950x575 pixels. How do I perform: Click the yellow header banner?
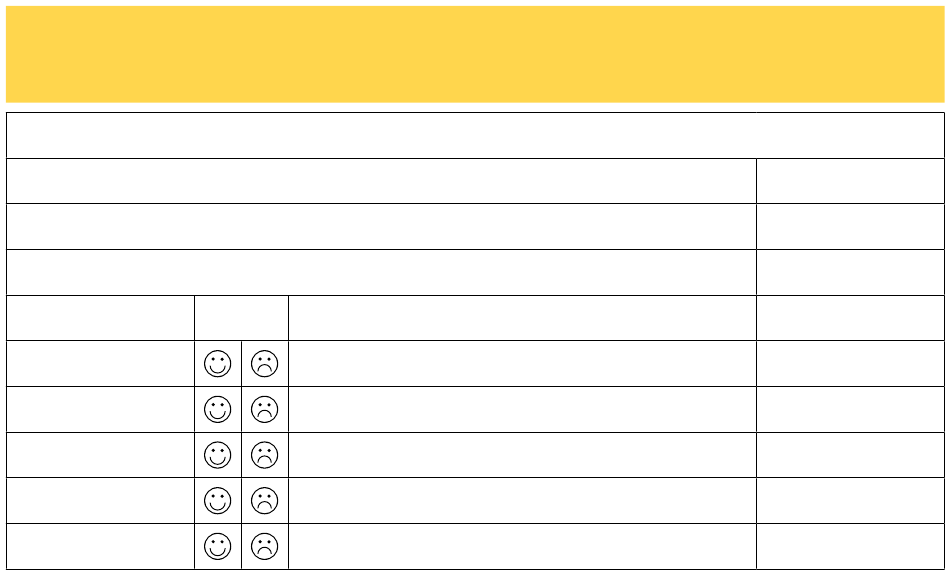pos(475,55)
